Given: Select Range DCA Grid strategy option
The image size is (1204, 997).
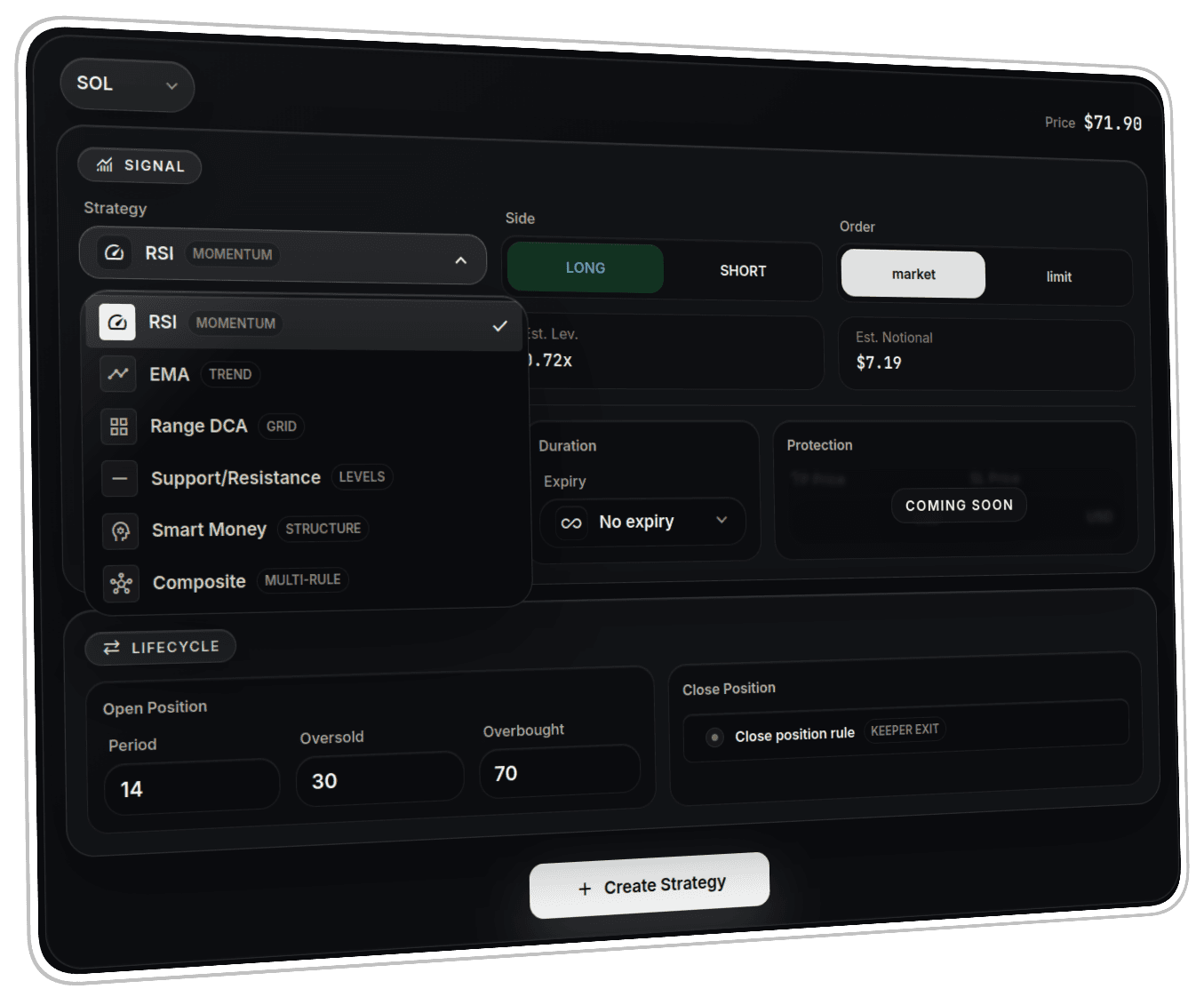Looking at the screenshot, I should pos(306,427).
